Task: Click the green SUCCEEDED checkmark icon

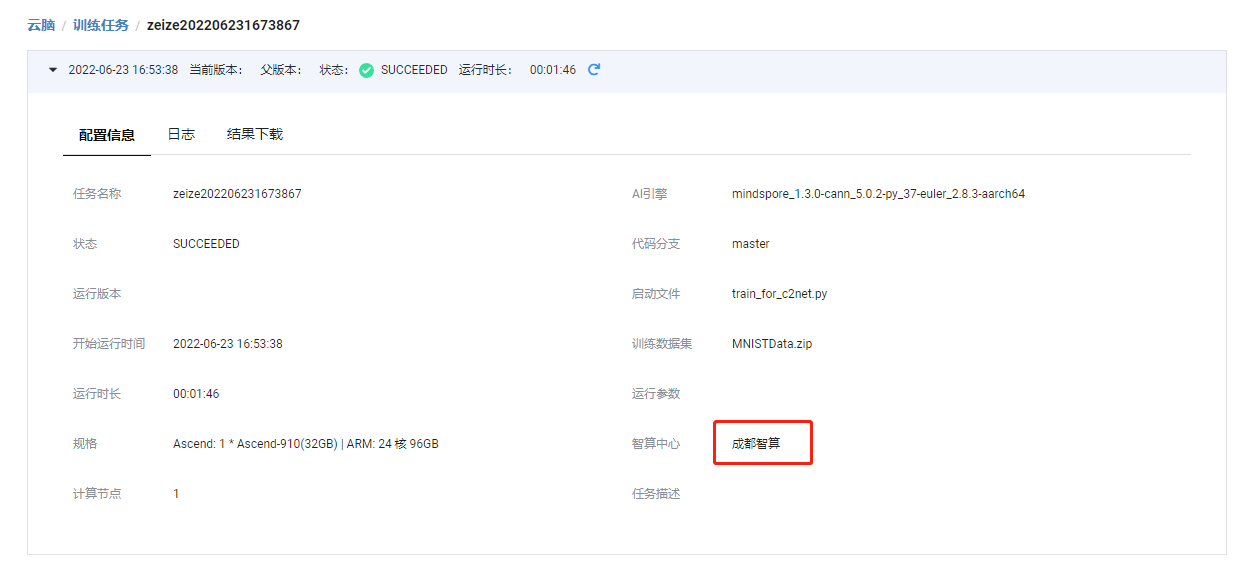Action: (x=366, y=70)
